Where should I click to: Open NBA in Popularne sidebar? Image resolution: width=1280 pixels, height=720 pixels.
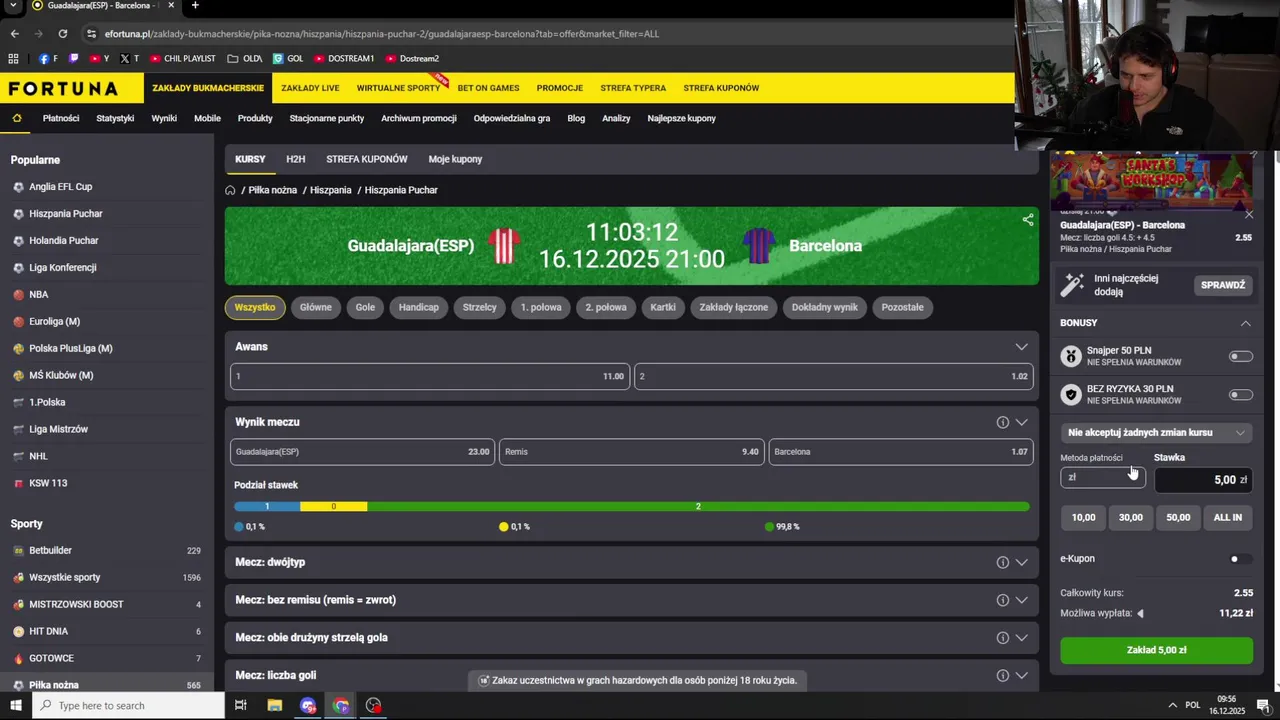coord(39,295)
